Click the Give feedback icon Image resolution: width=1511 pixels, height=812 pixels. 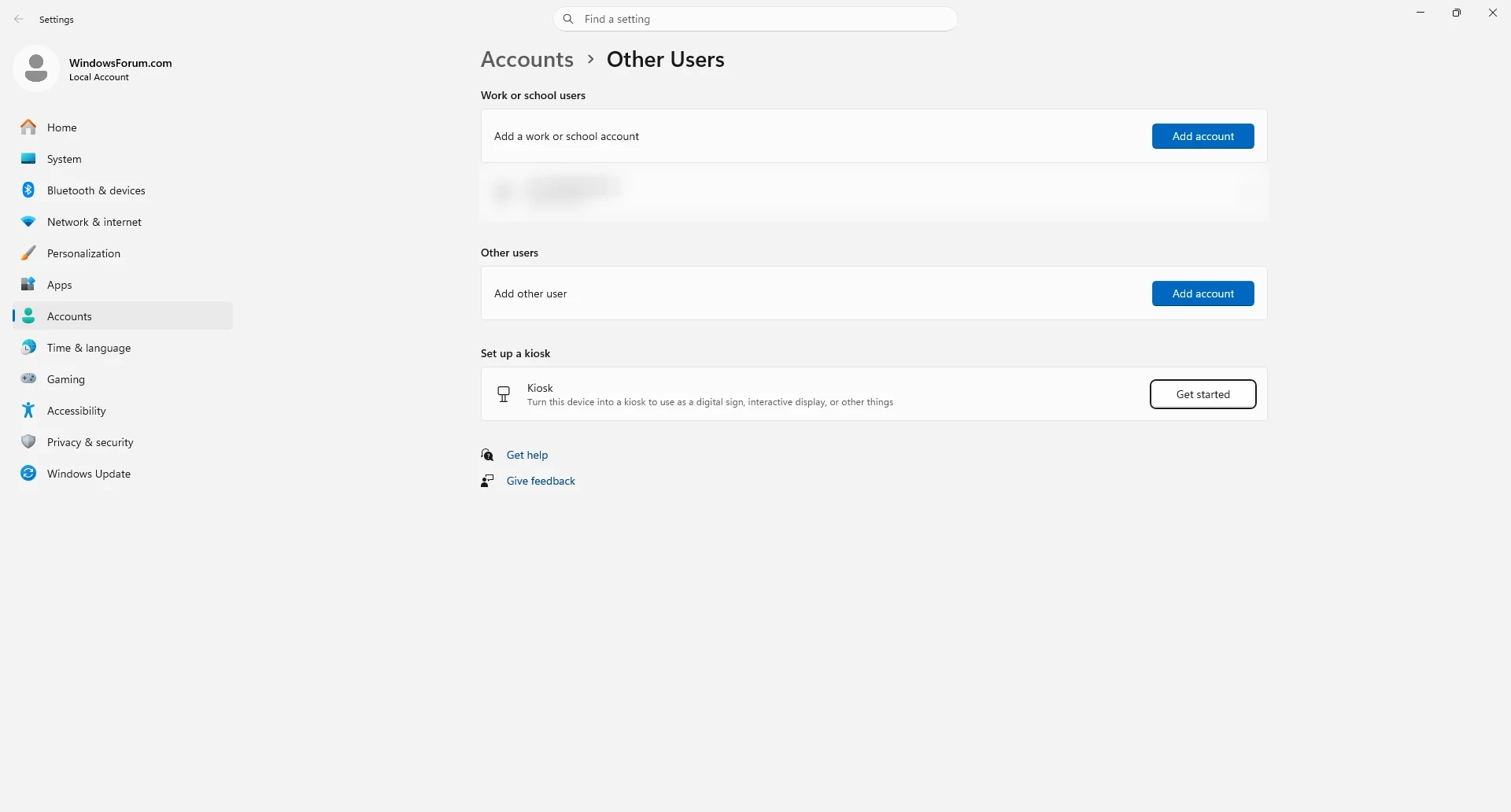tap(487, 481)
